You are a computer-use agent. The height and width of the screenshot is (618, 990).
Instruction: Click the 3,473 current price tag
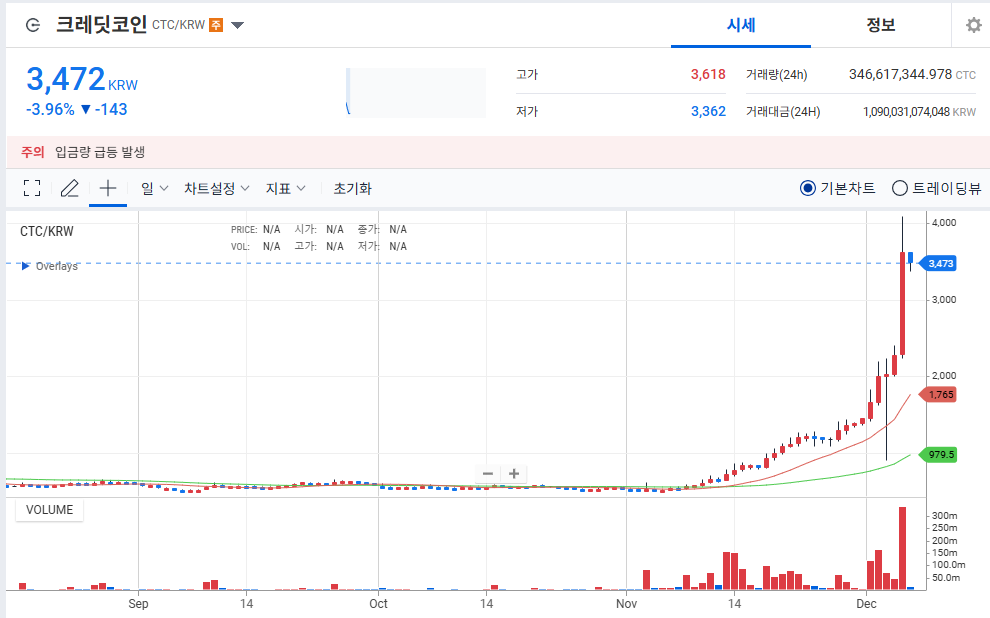pyautogui.click(x=939, y=263)
